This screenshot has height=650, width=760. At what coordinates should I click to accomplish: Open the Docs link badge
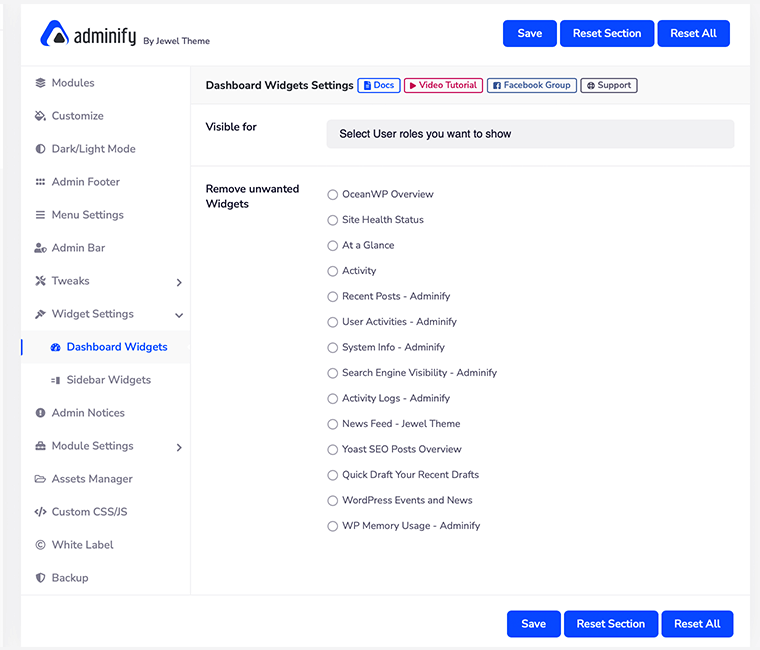pos(379,85)
